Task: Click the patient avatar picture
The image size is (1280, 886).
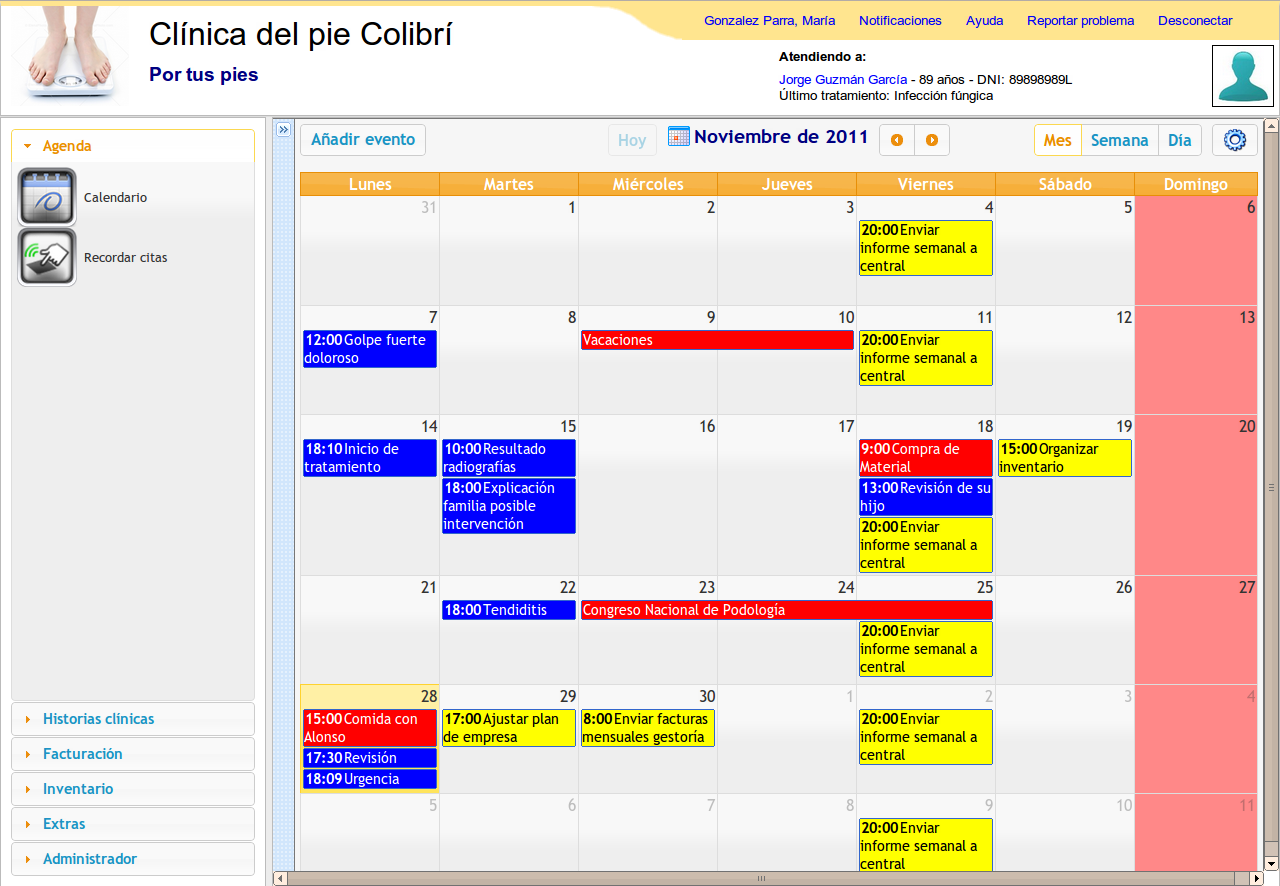Action: tap(1243, 75)
